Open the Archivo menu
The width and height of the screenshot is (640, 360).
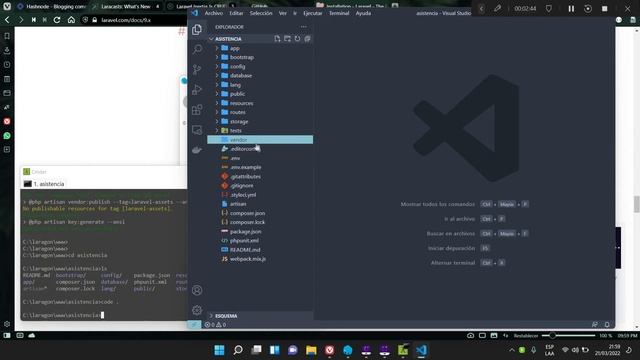[214, 13]
